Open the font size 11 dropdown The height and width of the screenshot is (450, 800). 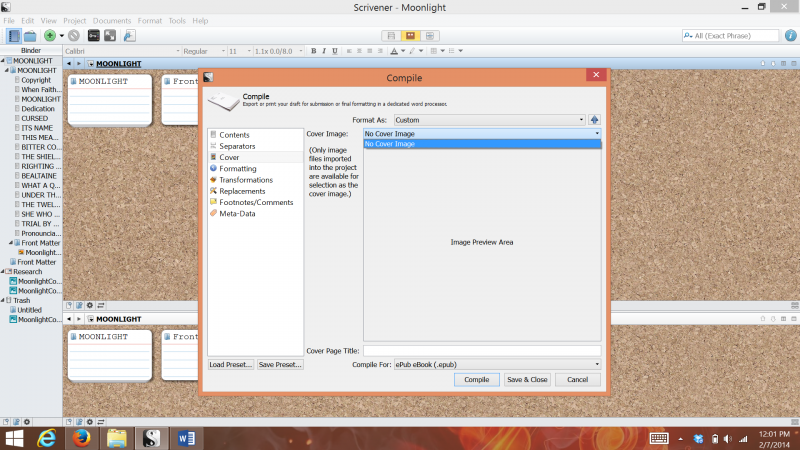point(240,51)
